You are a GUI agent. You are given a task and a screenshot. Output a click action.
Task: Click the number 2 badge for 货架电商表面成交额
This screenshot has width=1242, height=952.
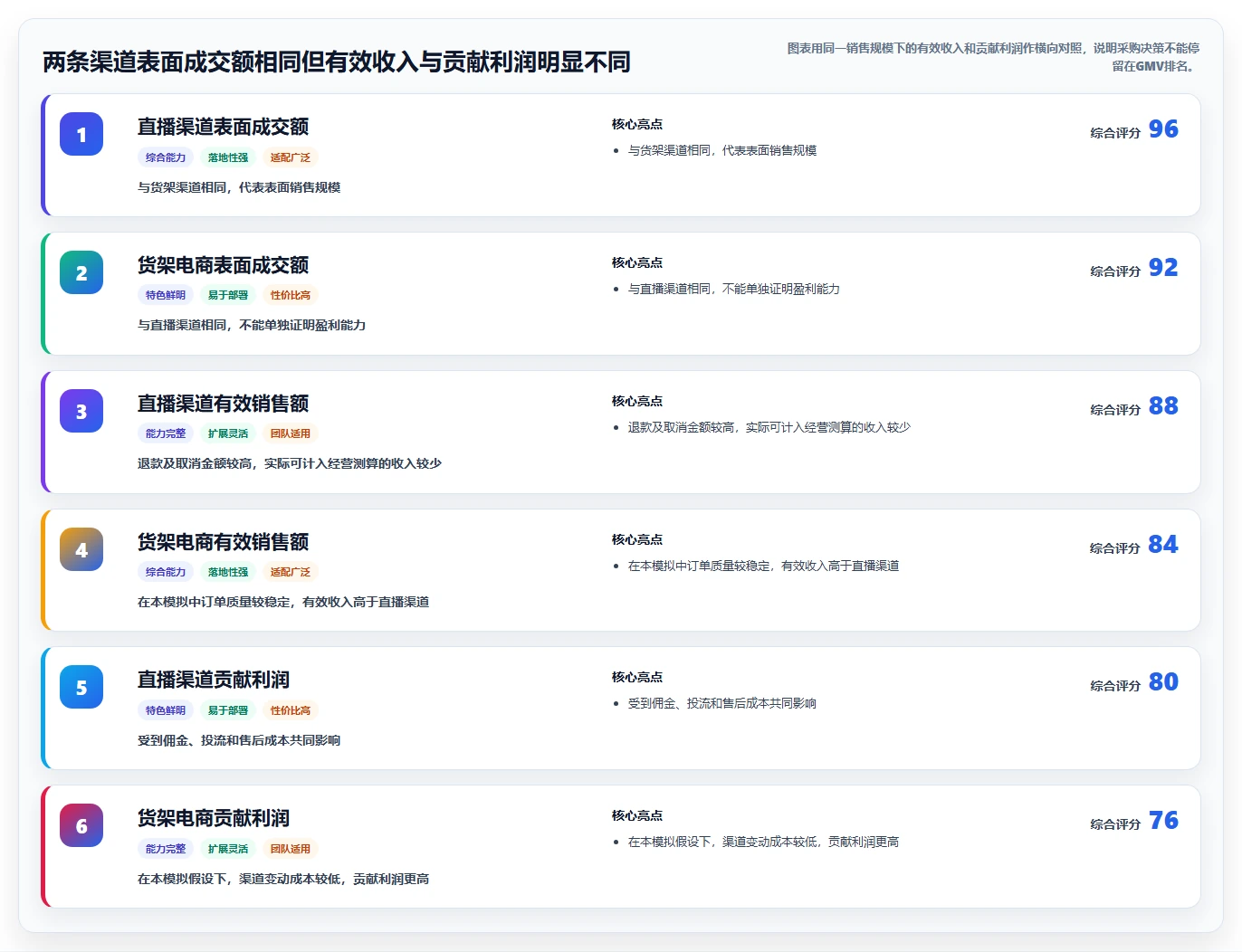pyautogui.click(x=81, y=272)
